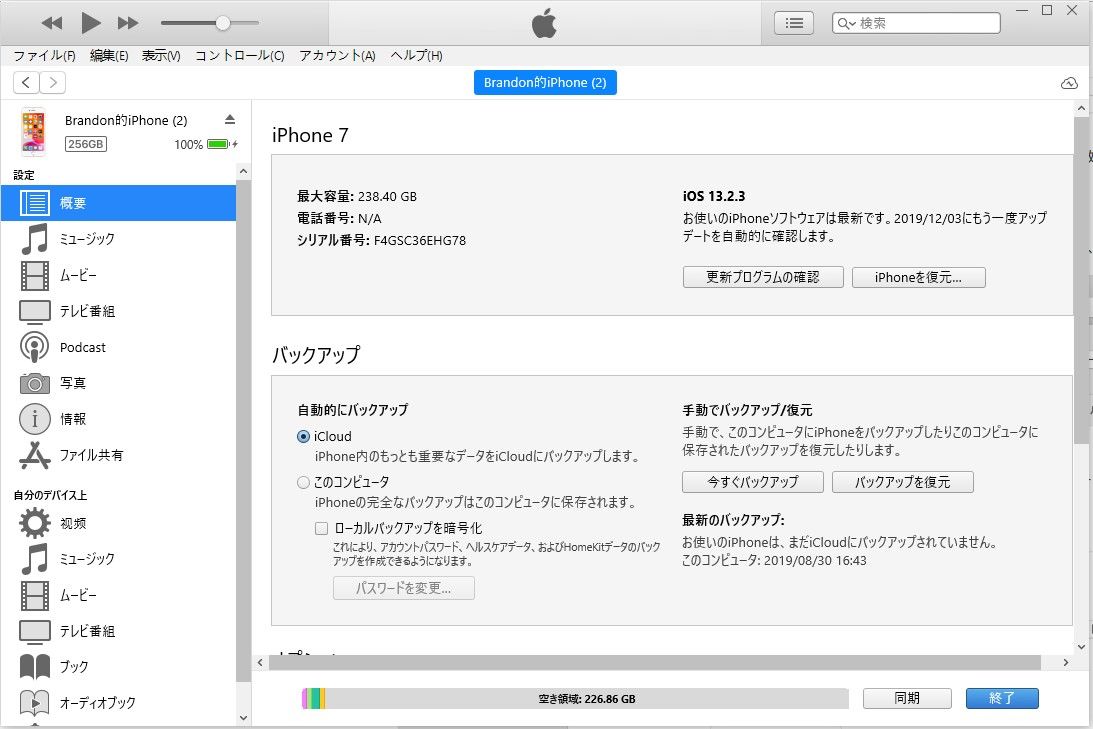Open the コントロール(C) menu
This screenshot has width=1093, height=729.
240,56
